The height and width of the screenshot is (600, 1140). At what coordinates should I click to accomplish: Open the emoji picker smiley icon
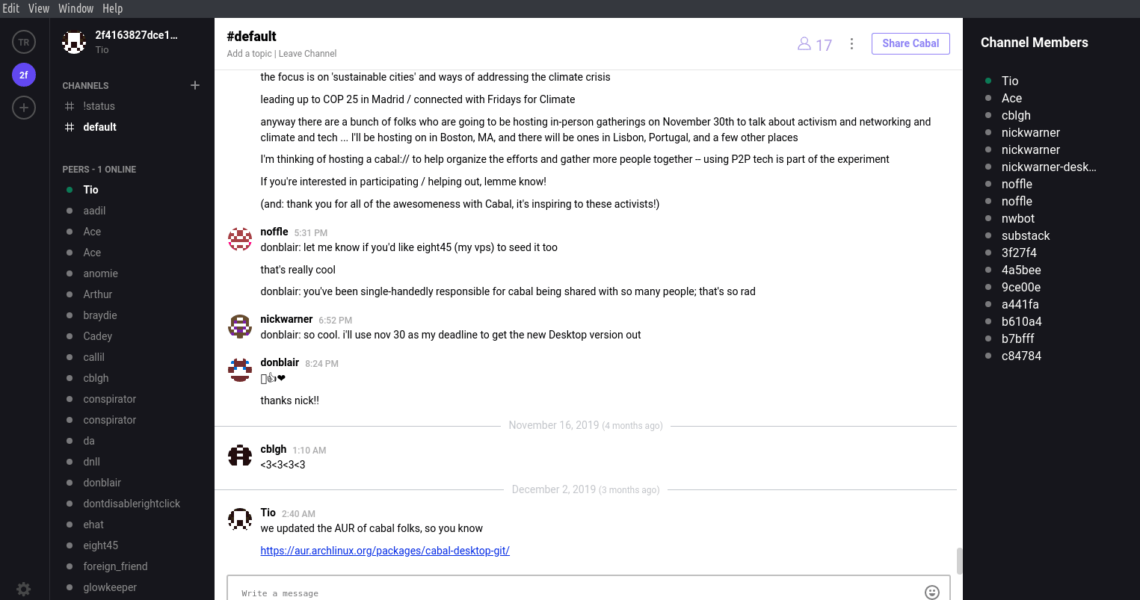[x=932, y=592]
